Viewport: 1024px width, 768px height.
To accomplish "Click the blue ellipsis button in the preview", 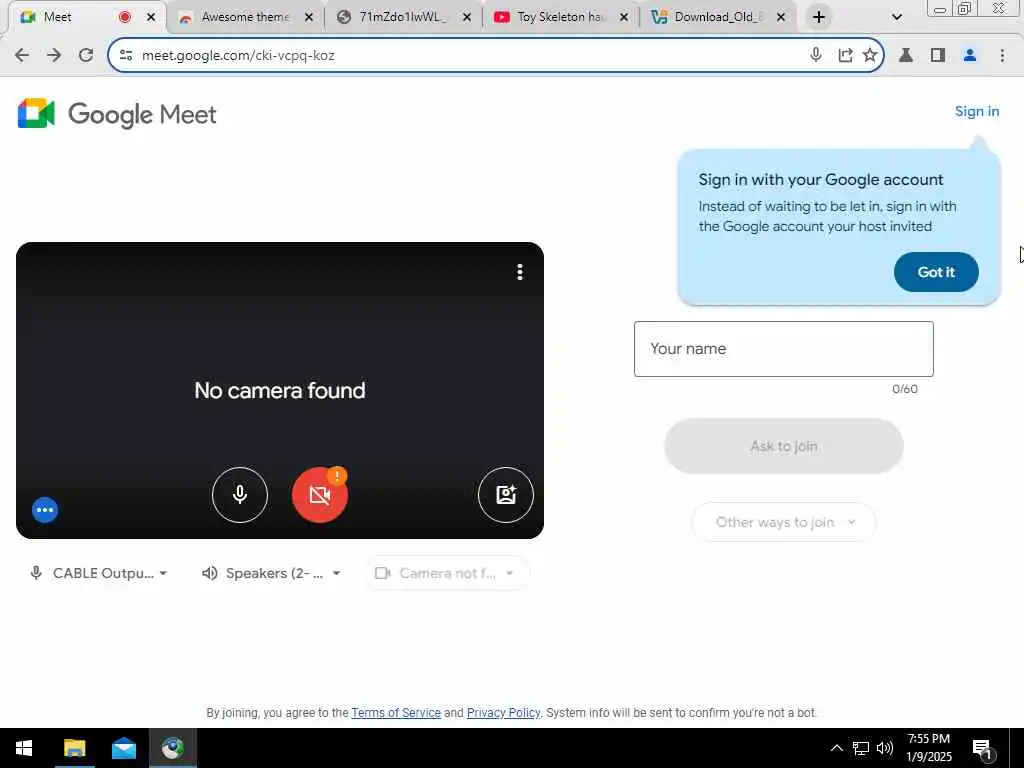I will [45, 509].
